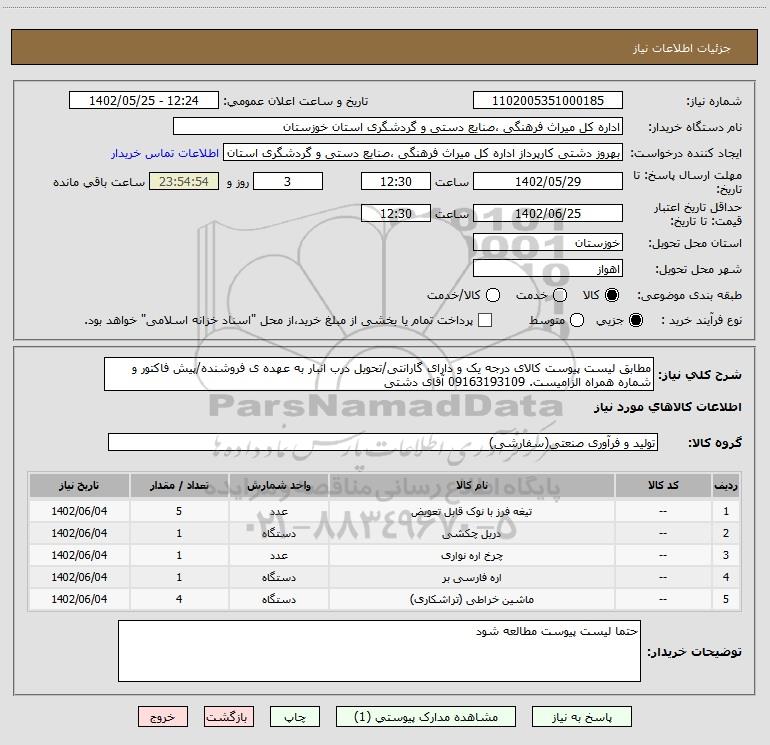Click the خروج exit button
The height and width of the screenshot is (745, 770).
point(163,717)
